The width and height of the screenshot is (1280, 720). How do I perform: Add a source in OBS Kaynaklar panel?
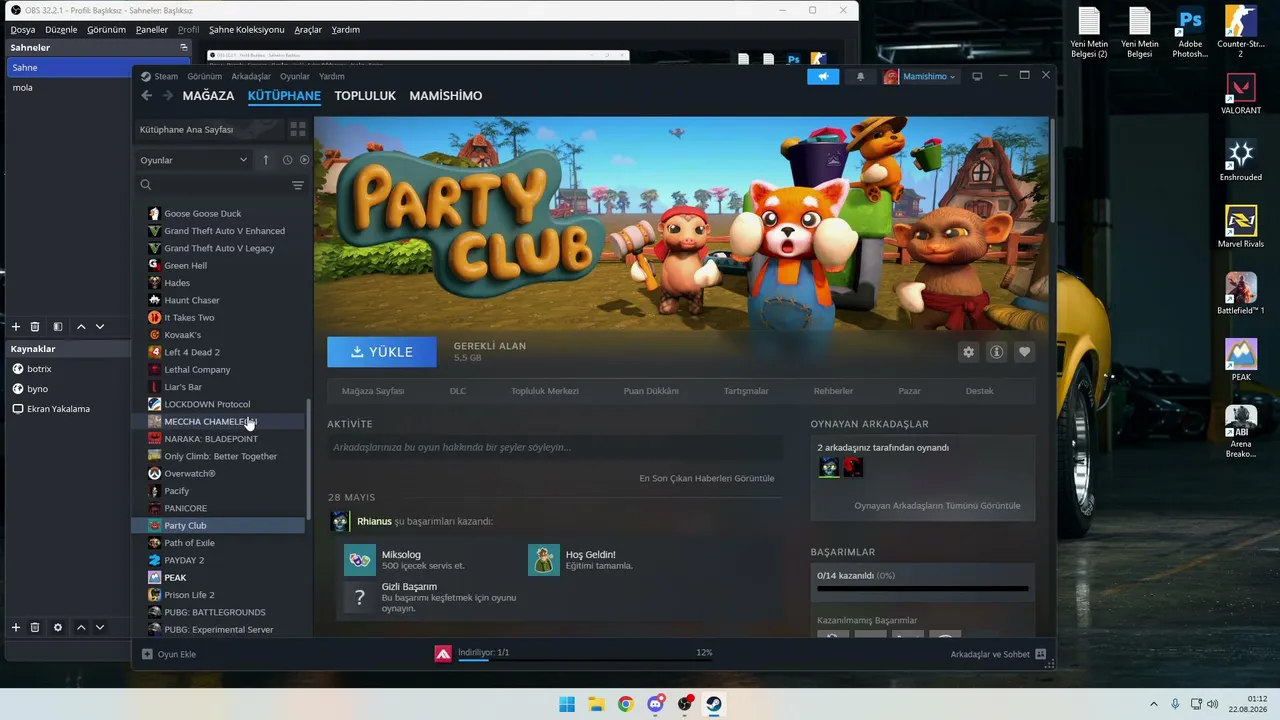point(16,627)
